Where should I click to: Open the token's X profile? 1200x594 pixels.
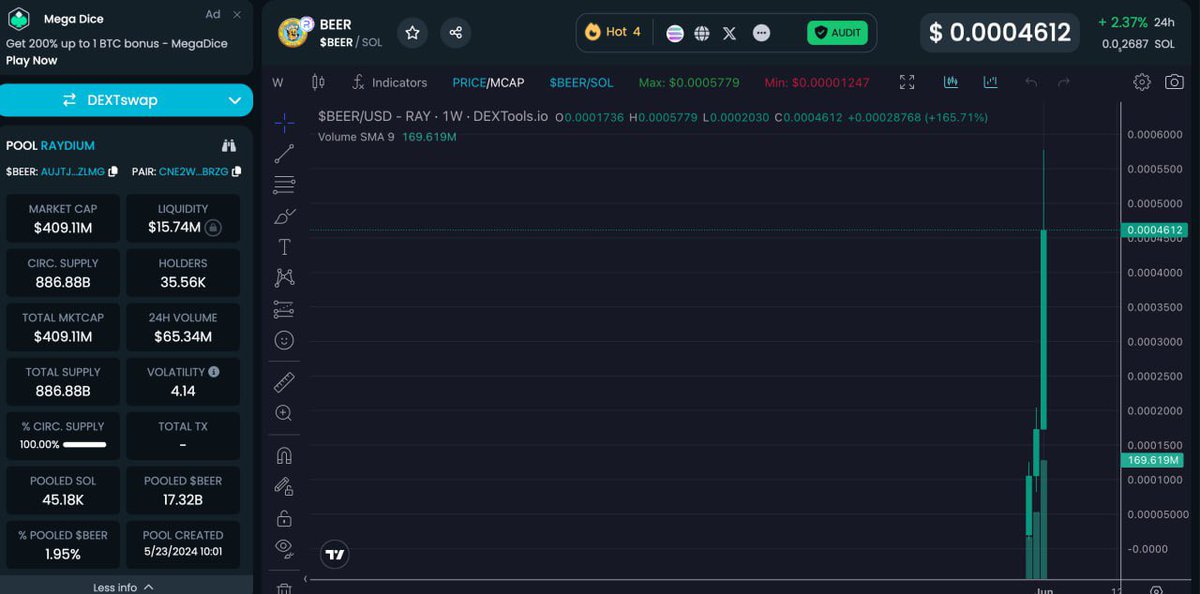(729, 33)
